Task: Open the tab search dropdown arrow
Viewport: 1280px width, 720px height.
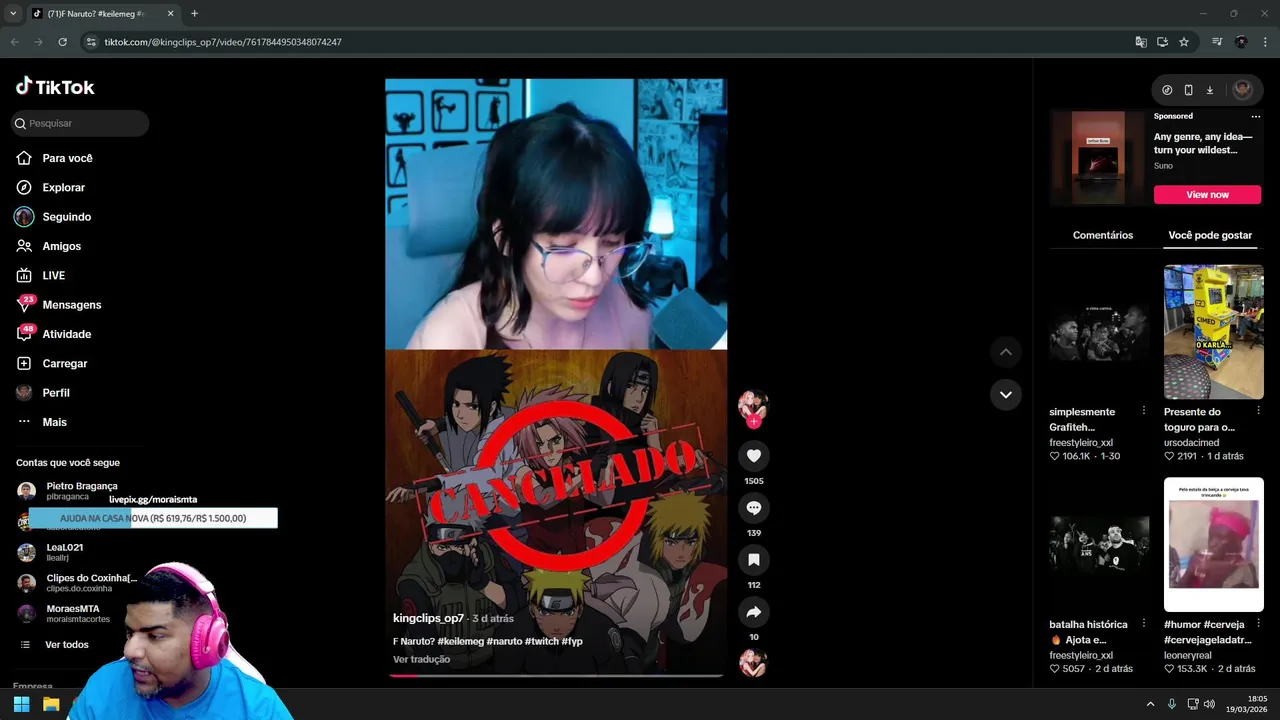Action: coord(13,13)
